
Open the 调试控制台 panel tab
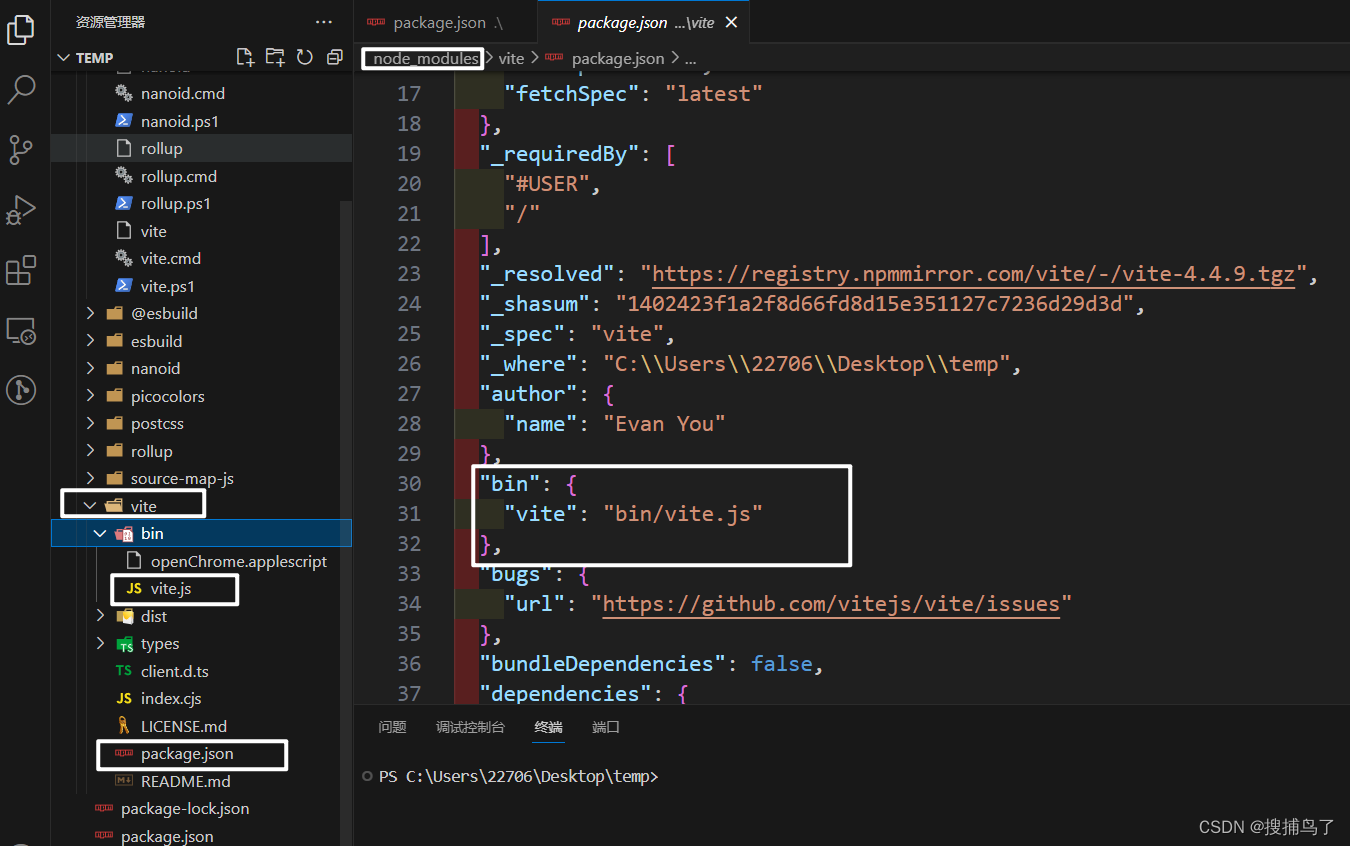pos(470,727)
